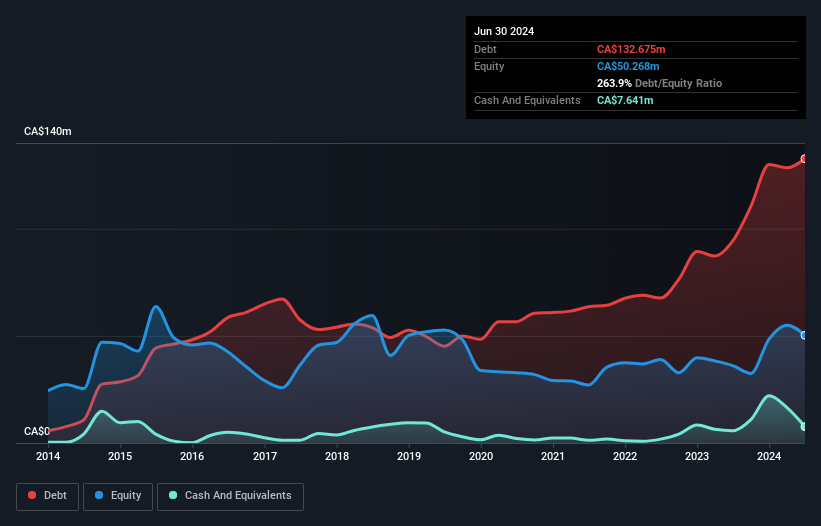821x526 pixels.
Task: Click the CA$7.641m cash value
Action: (625, 100)
